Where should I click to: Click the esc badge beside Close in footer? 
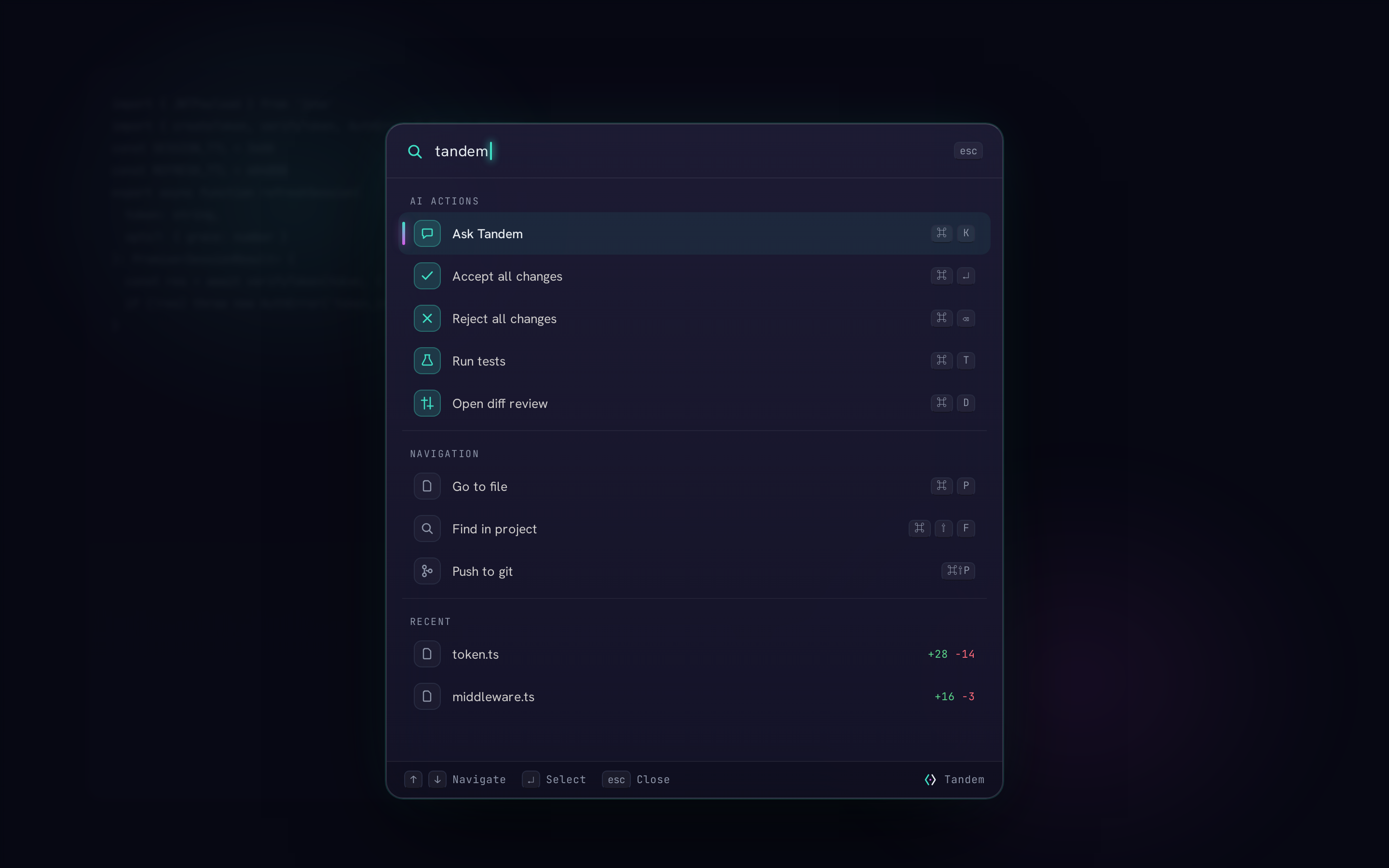tap(616, 780)
